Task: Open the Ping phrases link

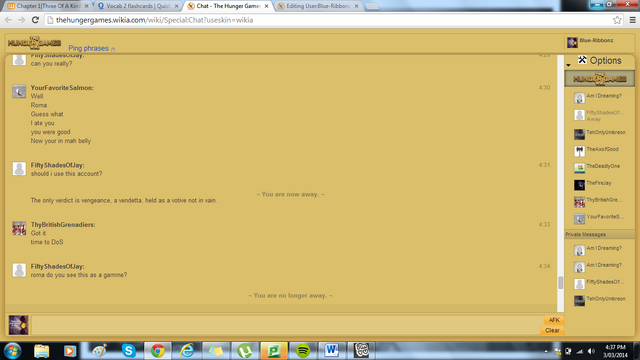Action: 89,48
